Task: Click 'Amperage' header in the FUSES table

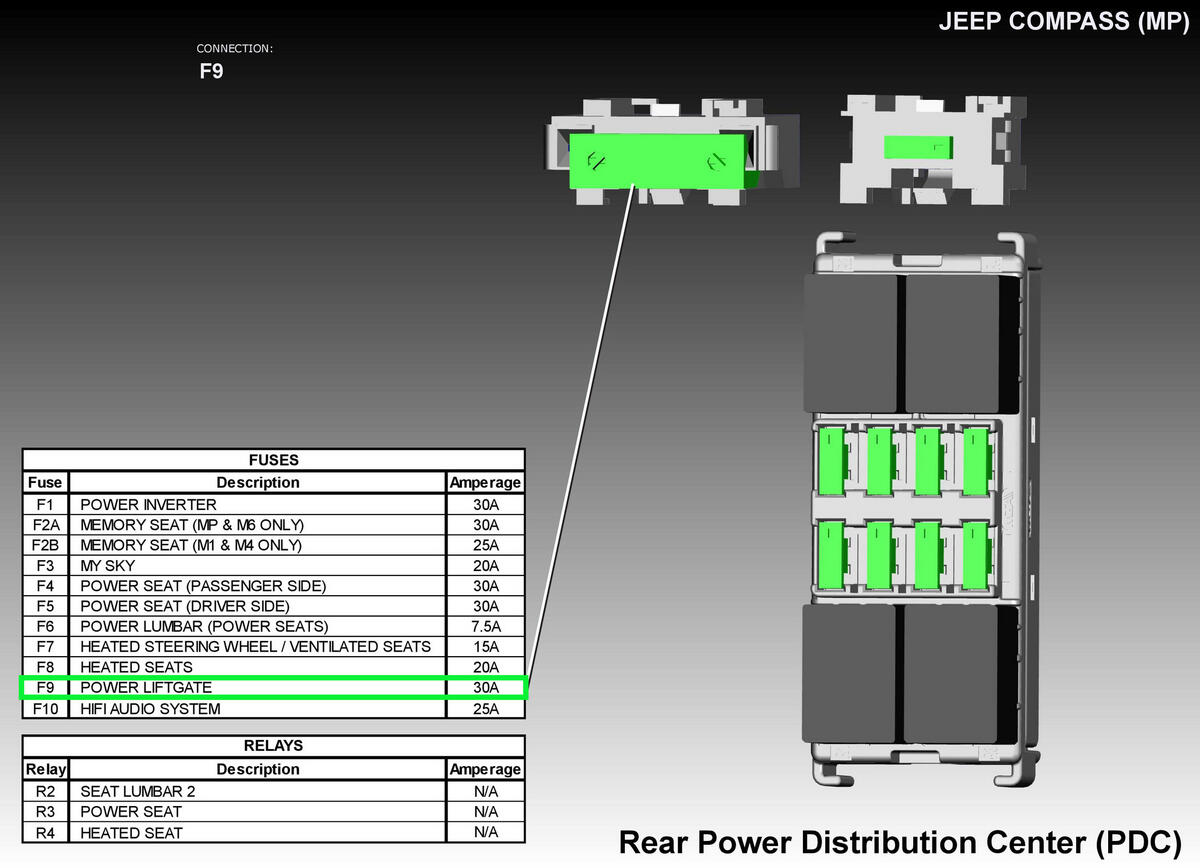Action: [486, 482]
